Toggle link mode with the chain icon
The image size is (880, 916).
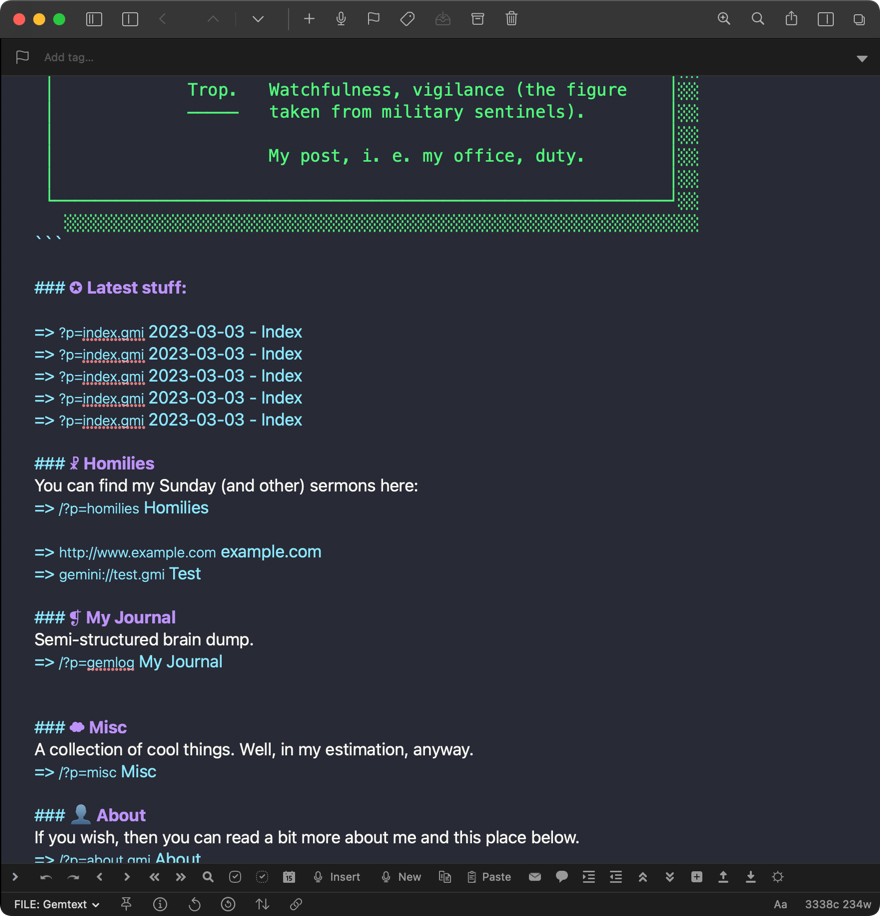(296, 904)
